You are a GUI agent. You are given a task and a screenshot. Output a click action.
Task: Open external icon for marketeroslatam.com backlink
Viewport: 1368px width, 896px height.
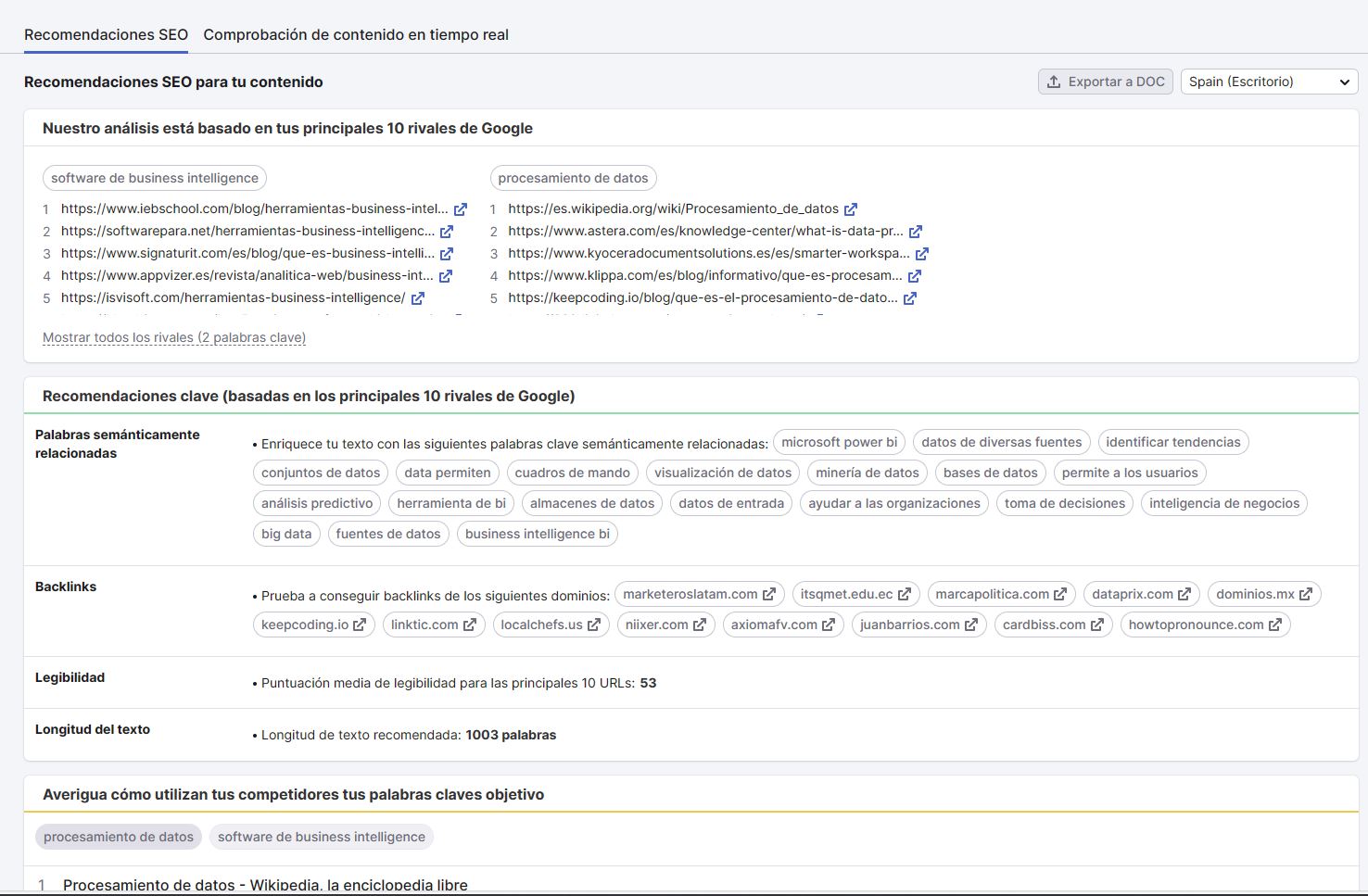pos(769,595)
